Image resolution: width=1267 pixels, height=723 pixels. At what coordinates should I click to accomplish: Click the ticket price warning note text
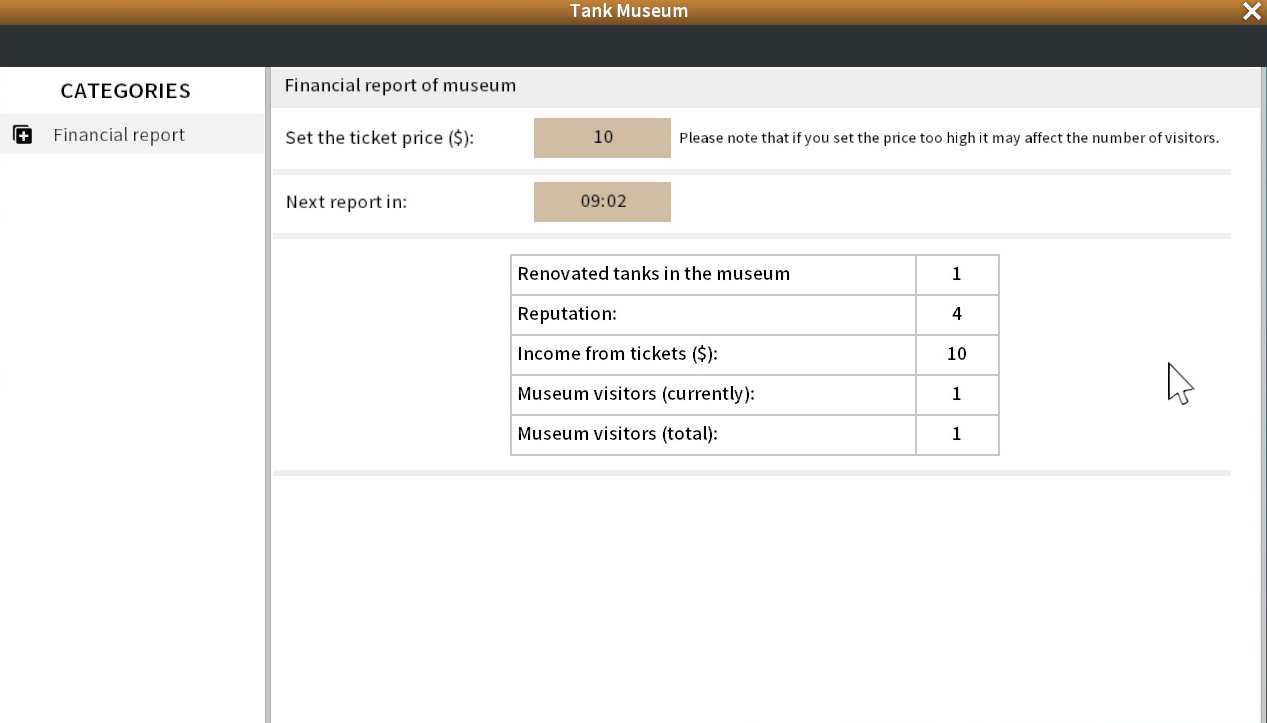tap(949, 138)
